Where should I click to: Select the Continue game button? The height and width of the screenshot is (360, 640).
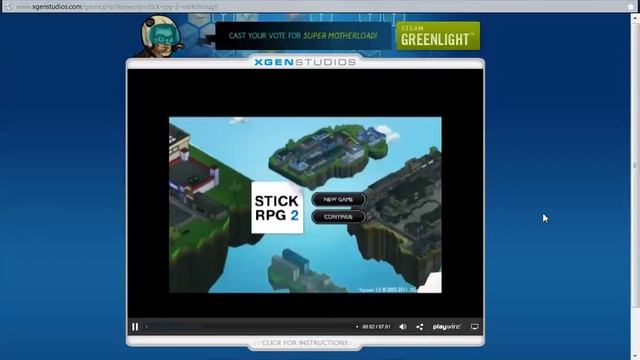pyautogui.click(x=338, y=217)
